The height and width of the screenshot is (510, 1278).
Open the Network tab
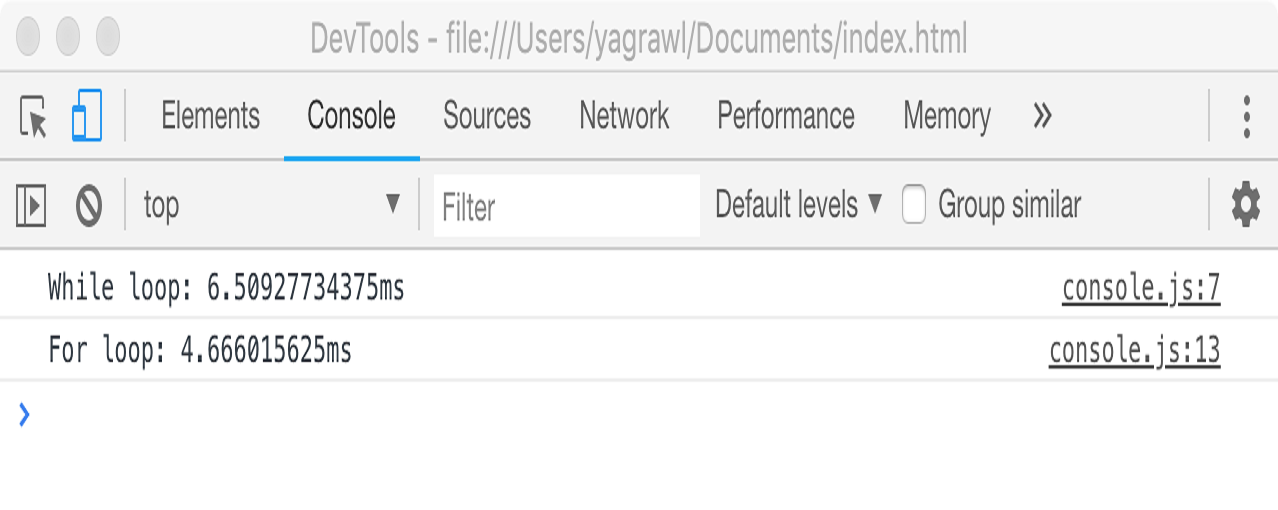(624, 117)
